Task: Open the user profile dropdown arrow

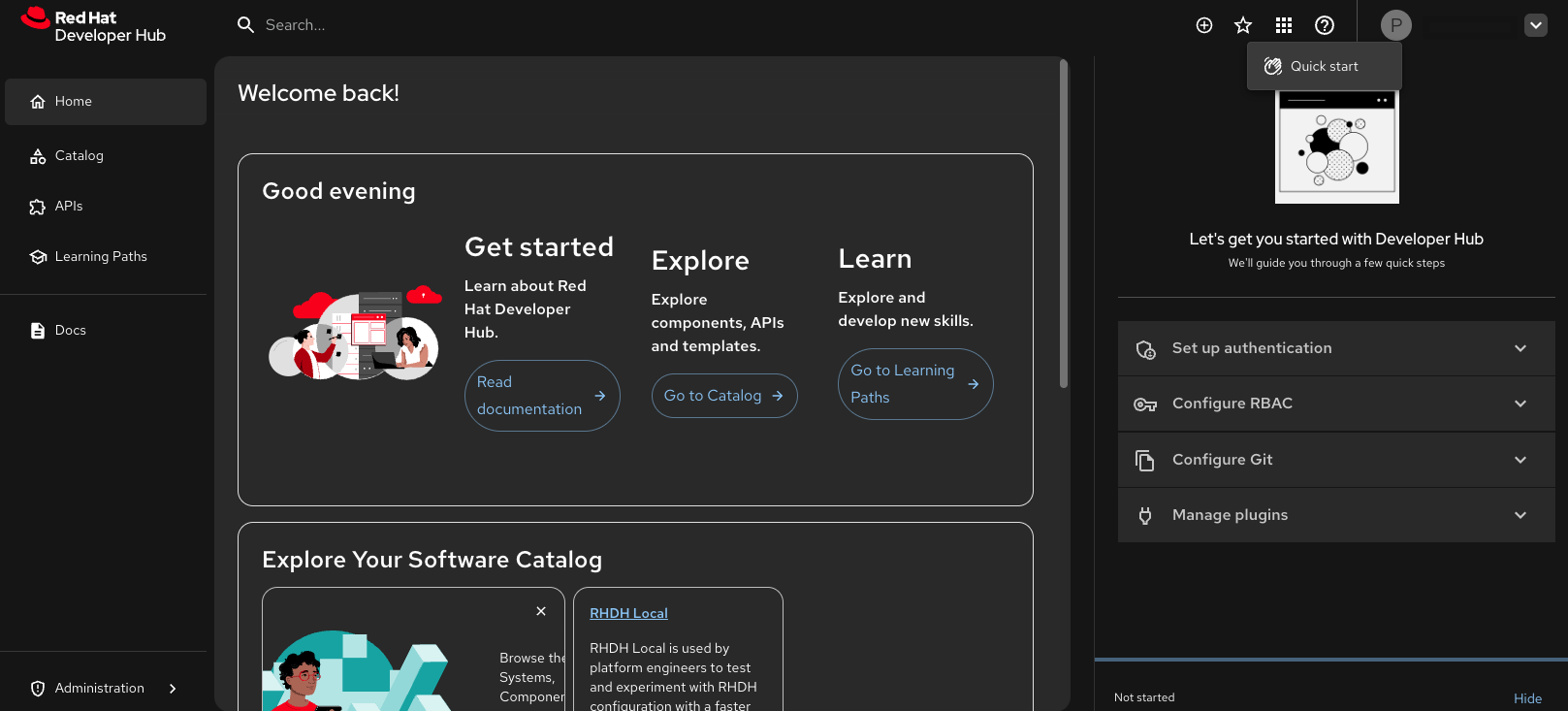Action: [1536, 25]
